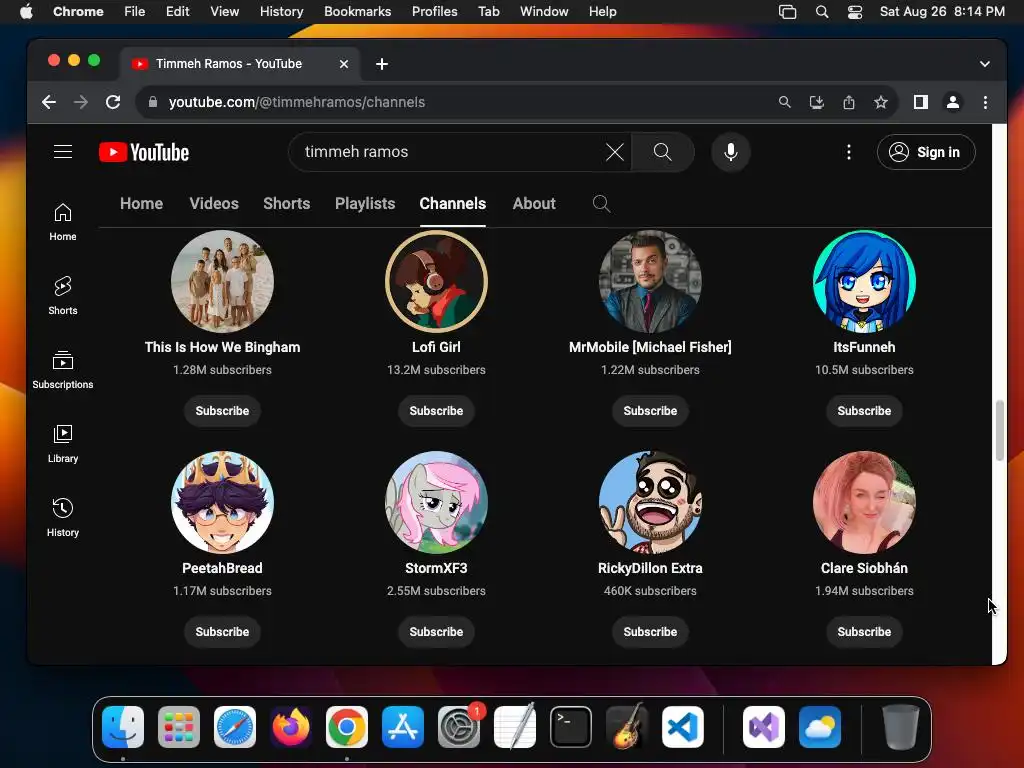Open Subscriptions in the left sidebar
The width and height of the screenshot is (1024, 768).
[x=63, y=370]
